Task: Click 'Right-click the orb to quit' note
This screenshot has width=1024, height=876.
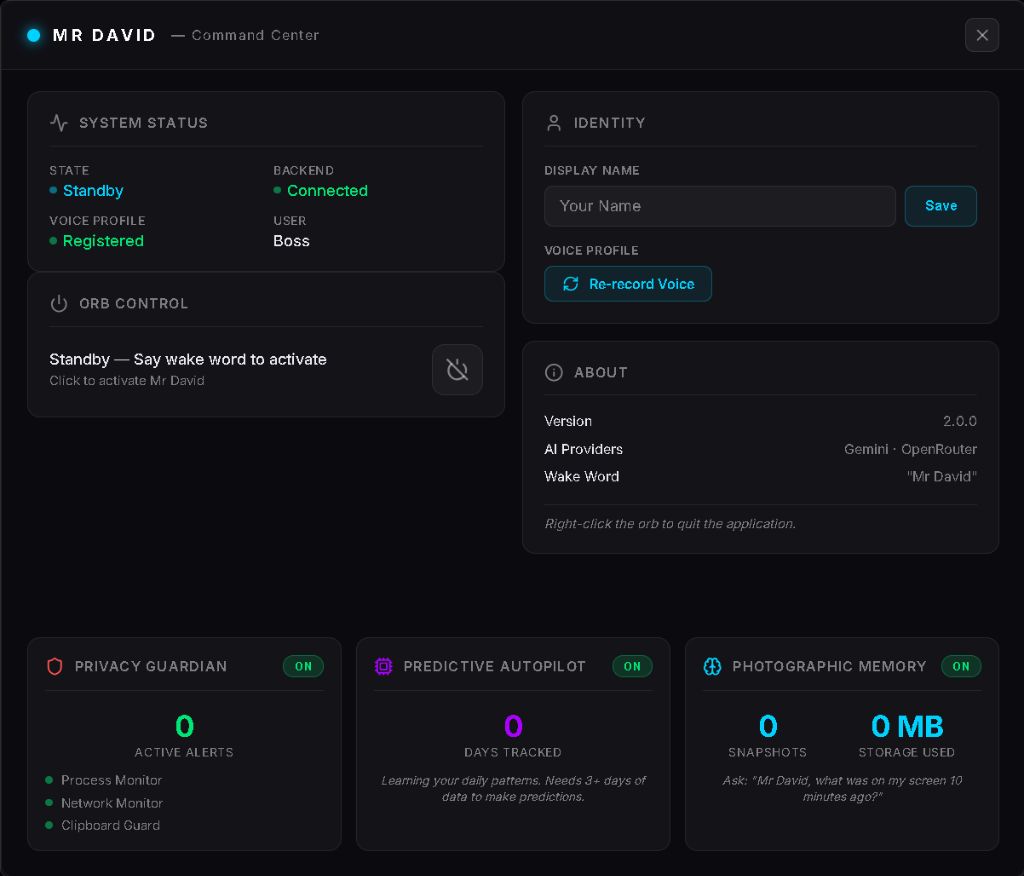Action: (x=670, y=524)
